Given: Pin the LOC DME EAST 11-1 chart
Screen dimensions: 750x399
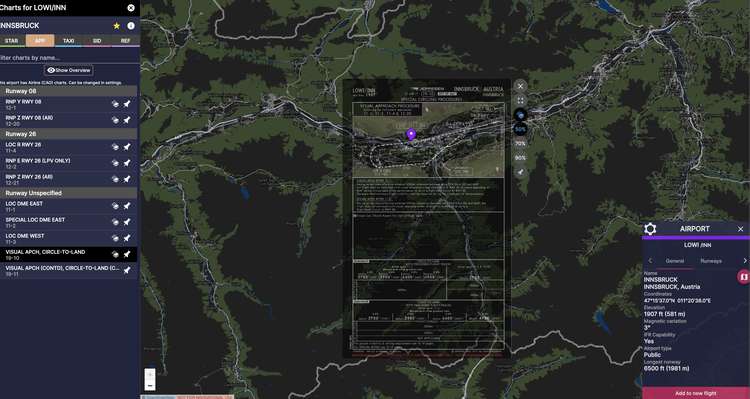Looking at the screenshot, I should pyautogui.click(x=127, y=206).
